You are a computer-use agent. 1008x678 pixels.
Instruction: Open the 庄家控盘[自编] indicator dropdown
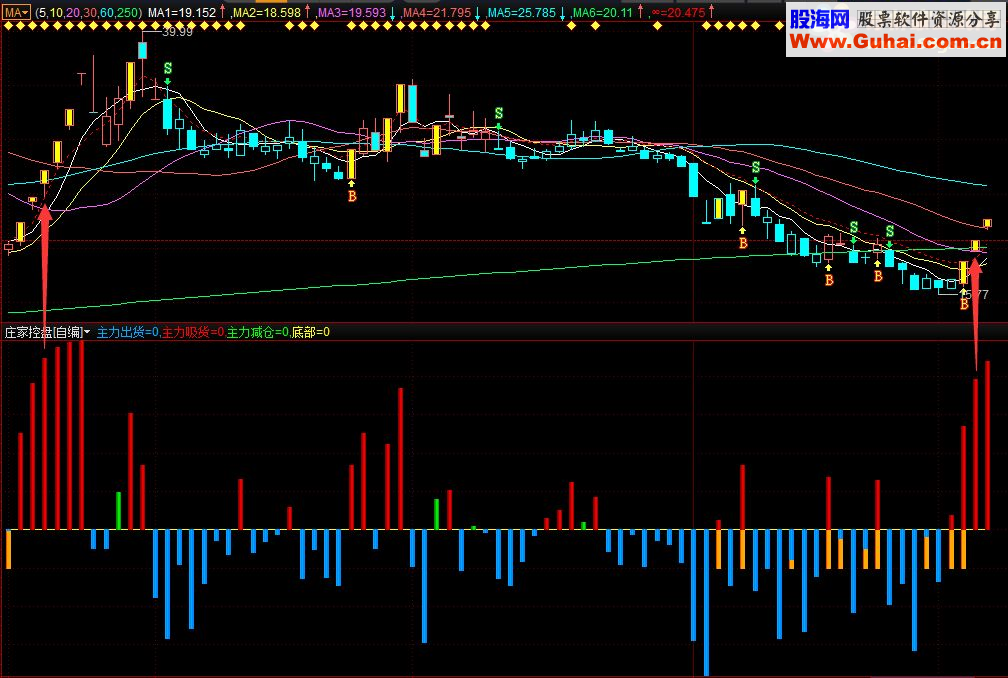[47, 332]
